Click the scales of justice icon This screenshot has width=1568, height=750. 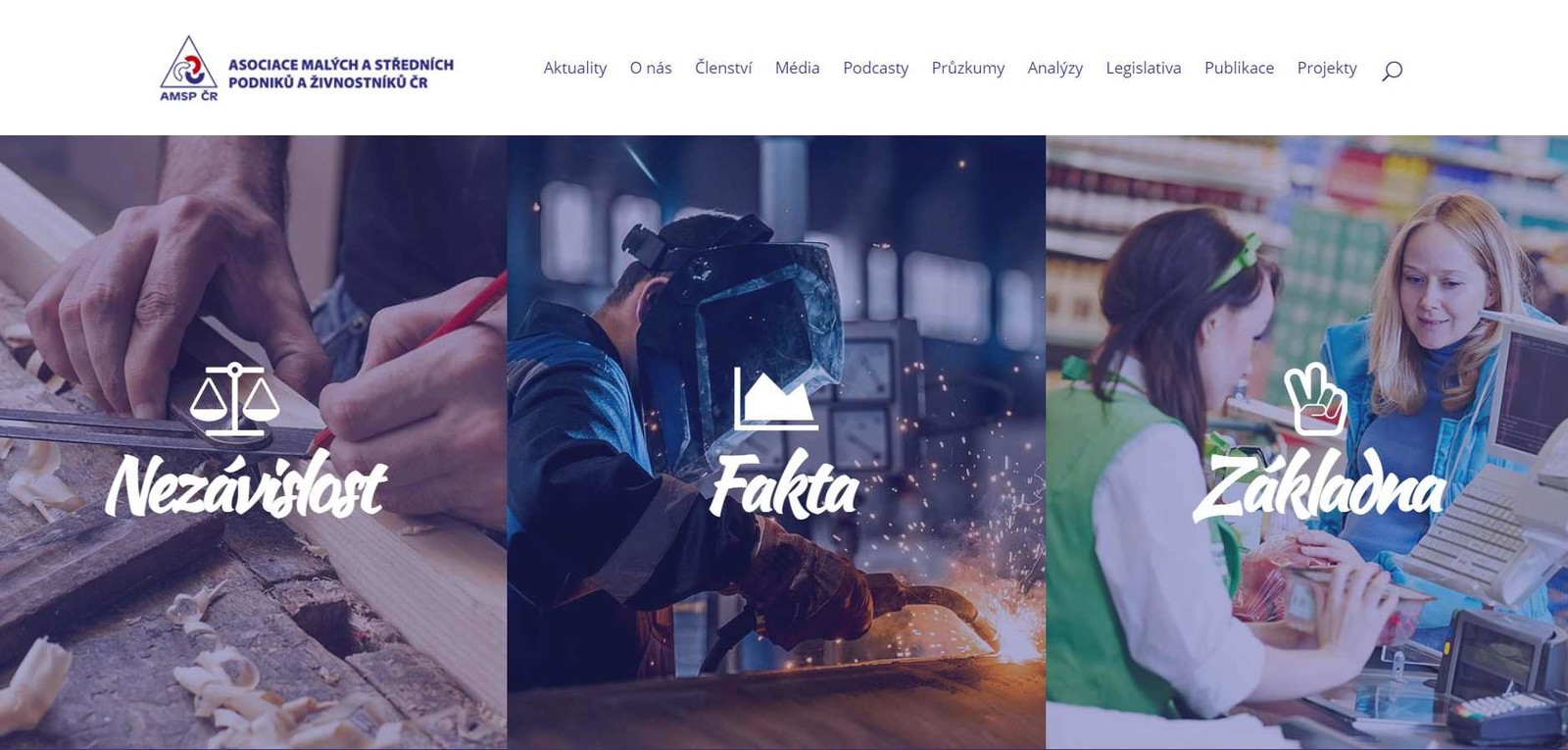click(x=234, y=399)
